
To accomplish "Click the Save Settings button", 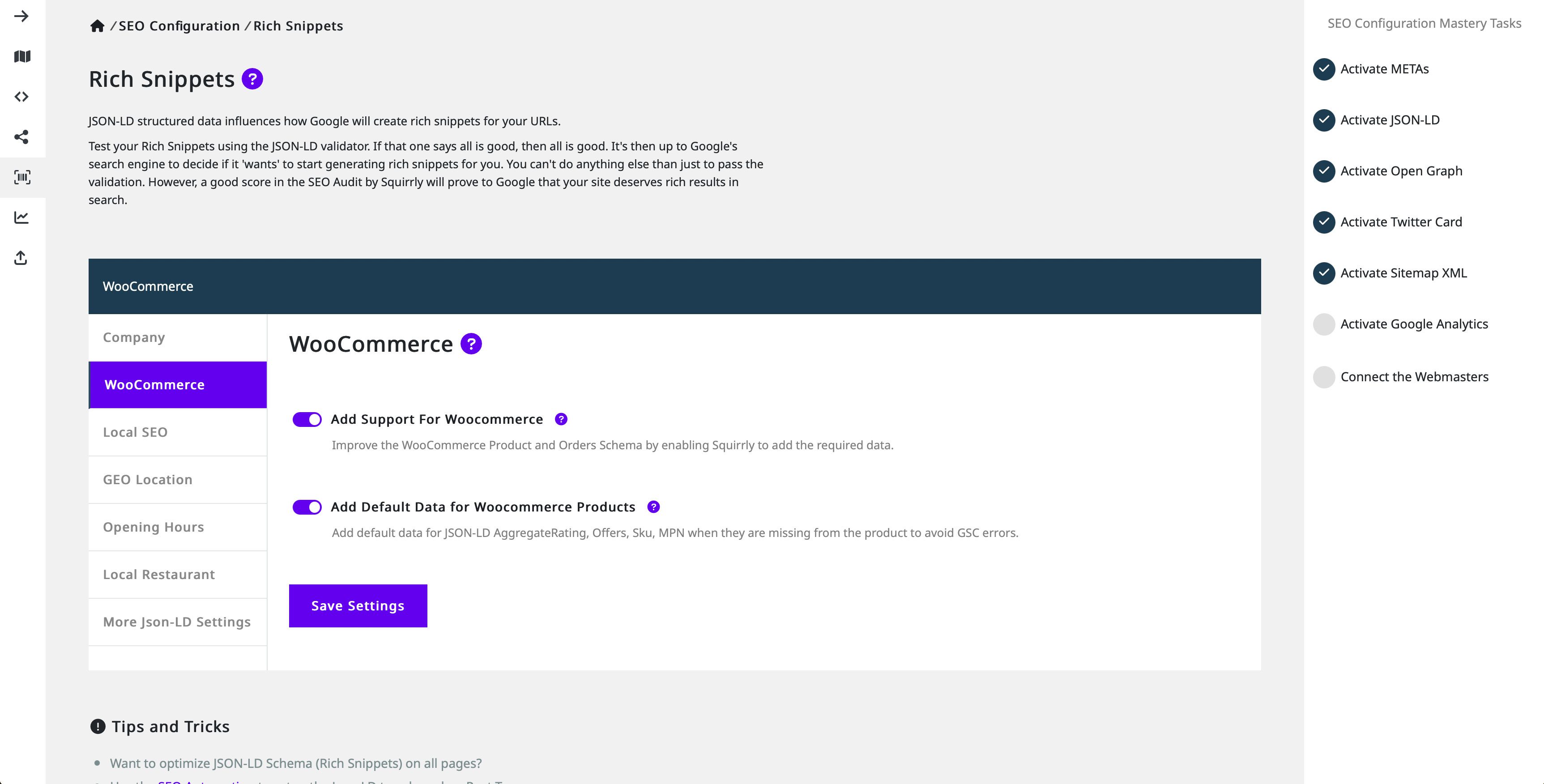I will click(x=358, y=605).
